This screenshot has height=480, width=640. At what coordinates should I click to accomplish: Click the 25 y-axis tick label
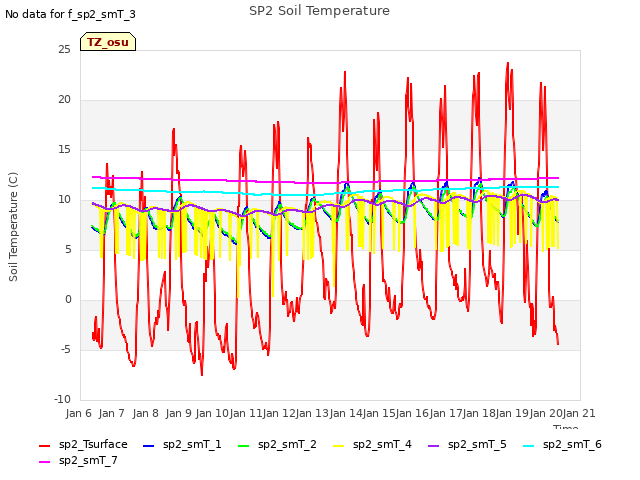[x=64, y=49]
